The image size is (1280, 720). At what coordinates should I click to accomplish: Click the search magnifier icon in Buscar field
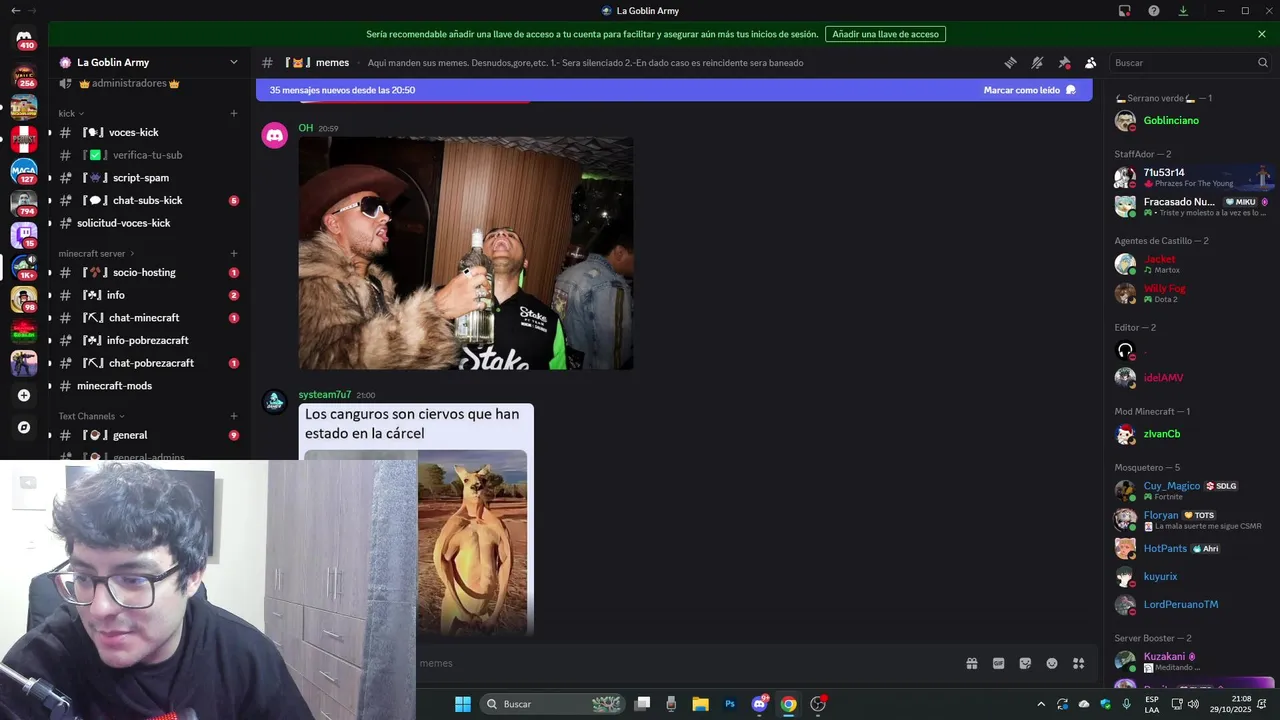coord(1262,62)
